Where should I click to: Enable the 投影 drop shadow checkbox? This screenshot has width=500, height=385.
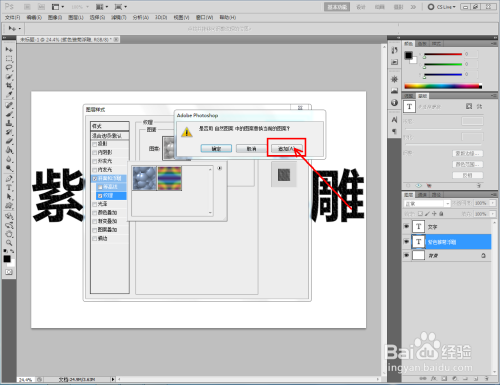95,144
